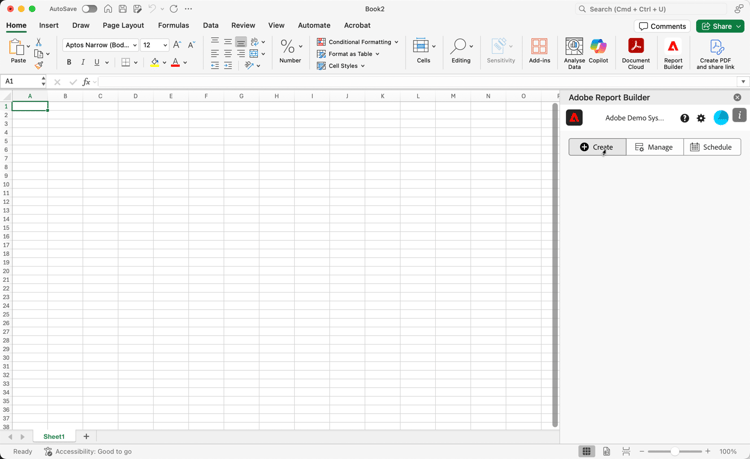Click the Copy icon

point(39,54)
